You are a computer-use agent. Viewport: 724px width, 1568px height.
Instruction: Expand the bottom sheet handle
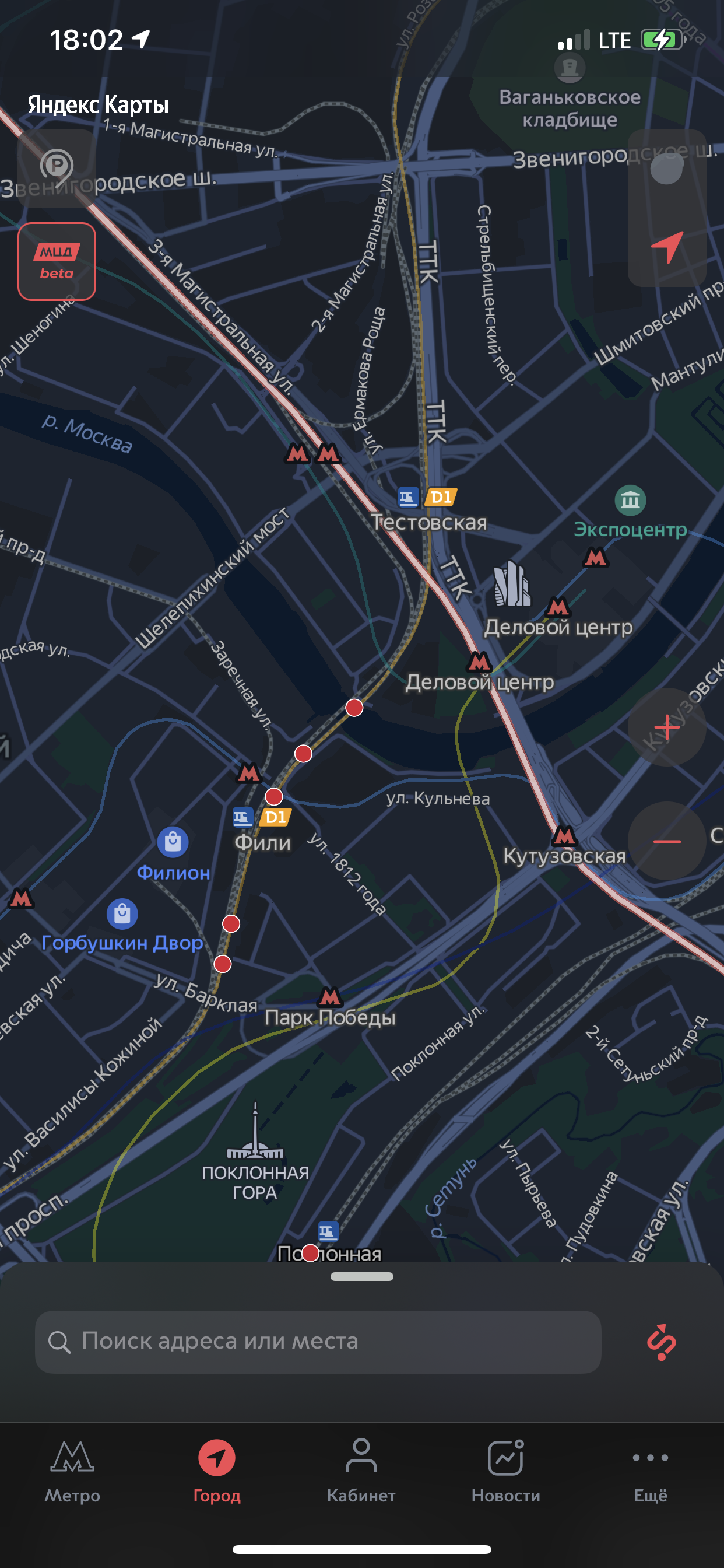click(x=361, y=1276)
